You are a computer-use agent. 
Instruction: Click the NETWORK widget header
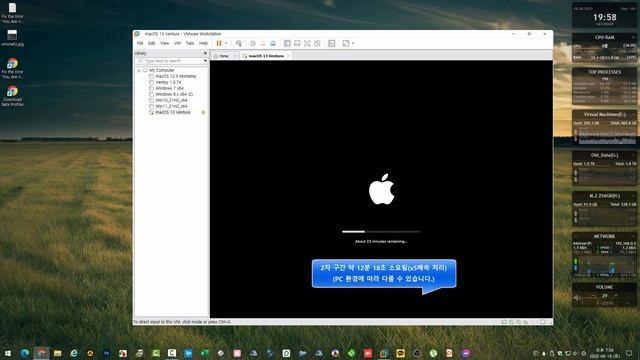tap(604, 236)
